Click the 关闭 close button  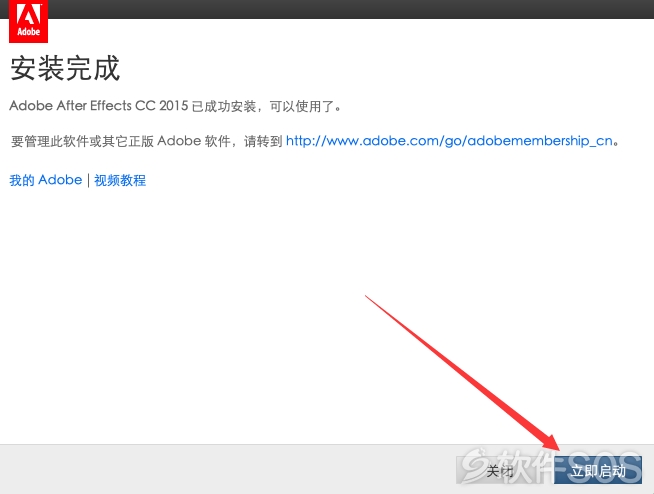(500, 471)
